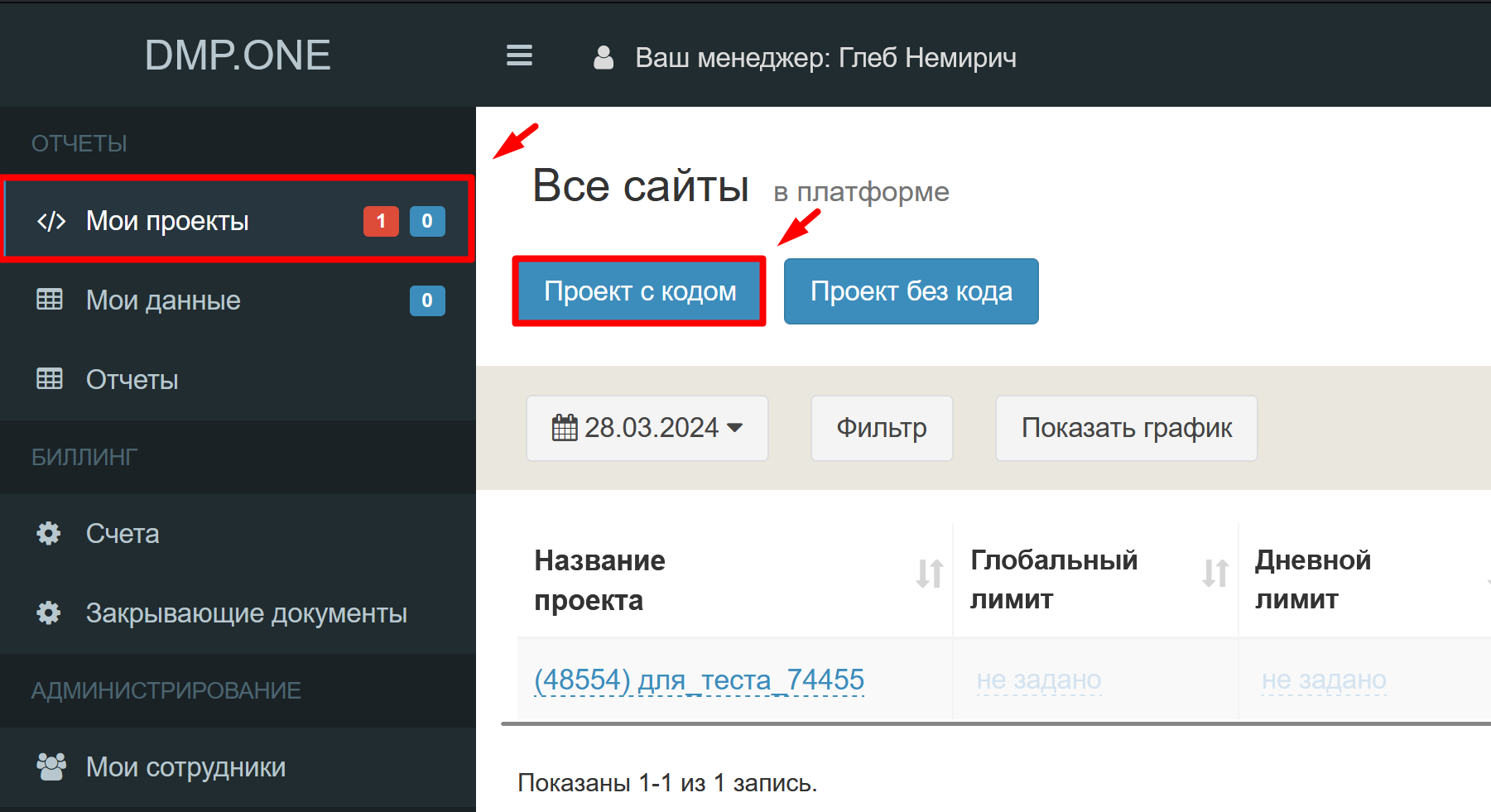This screenshot has width=1491, height=812.
Task: Click the Фильтр button
Action: pyautogui.click(x=882, y=428)
